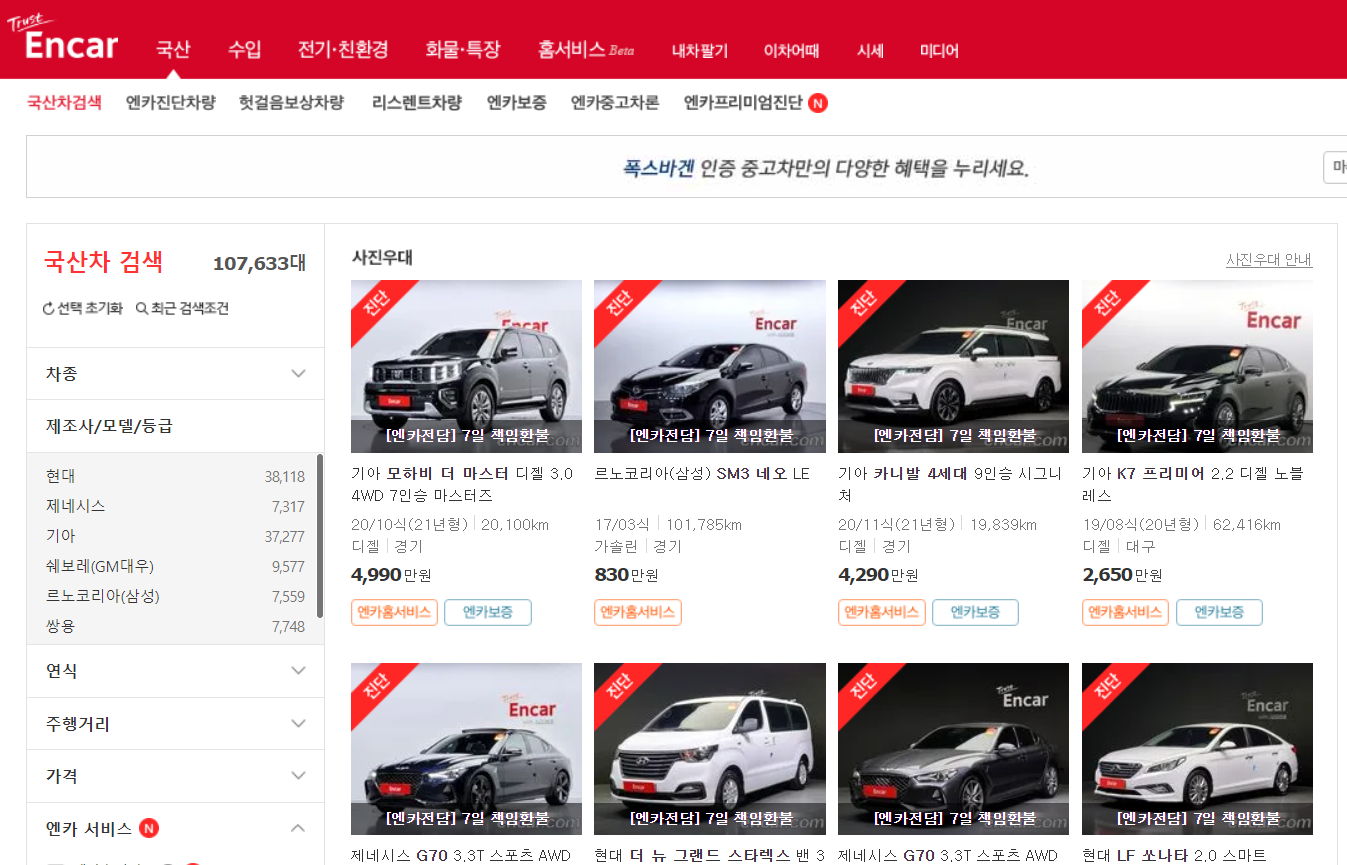Open the 기아 K7 프리미어 car photo

(x=1197, y=366)
